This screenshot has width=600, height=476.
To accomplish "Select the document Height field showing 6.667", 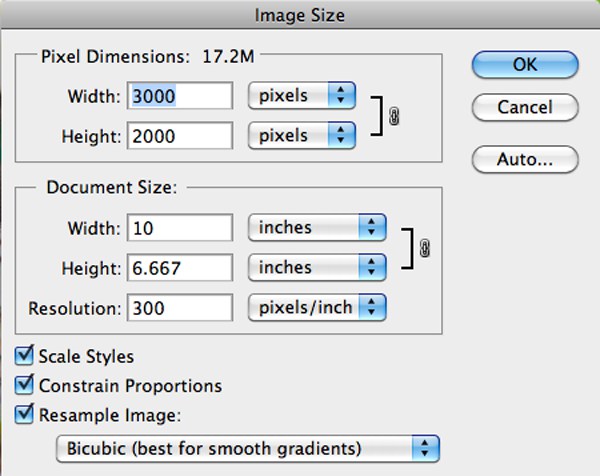I will pyautogui.click(x=180, y=267).
